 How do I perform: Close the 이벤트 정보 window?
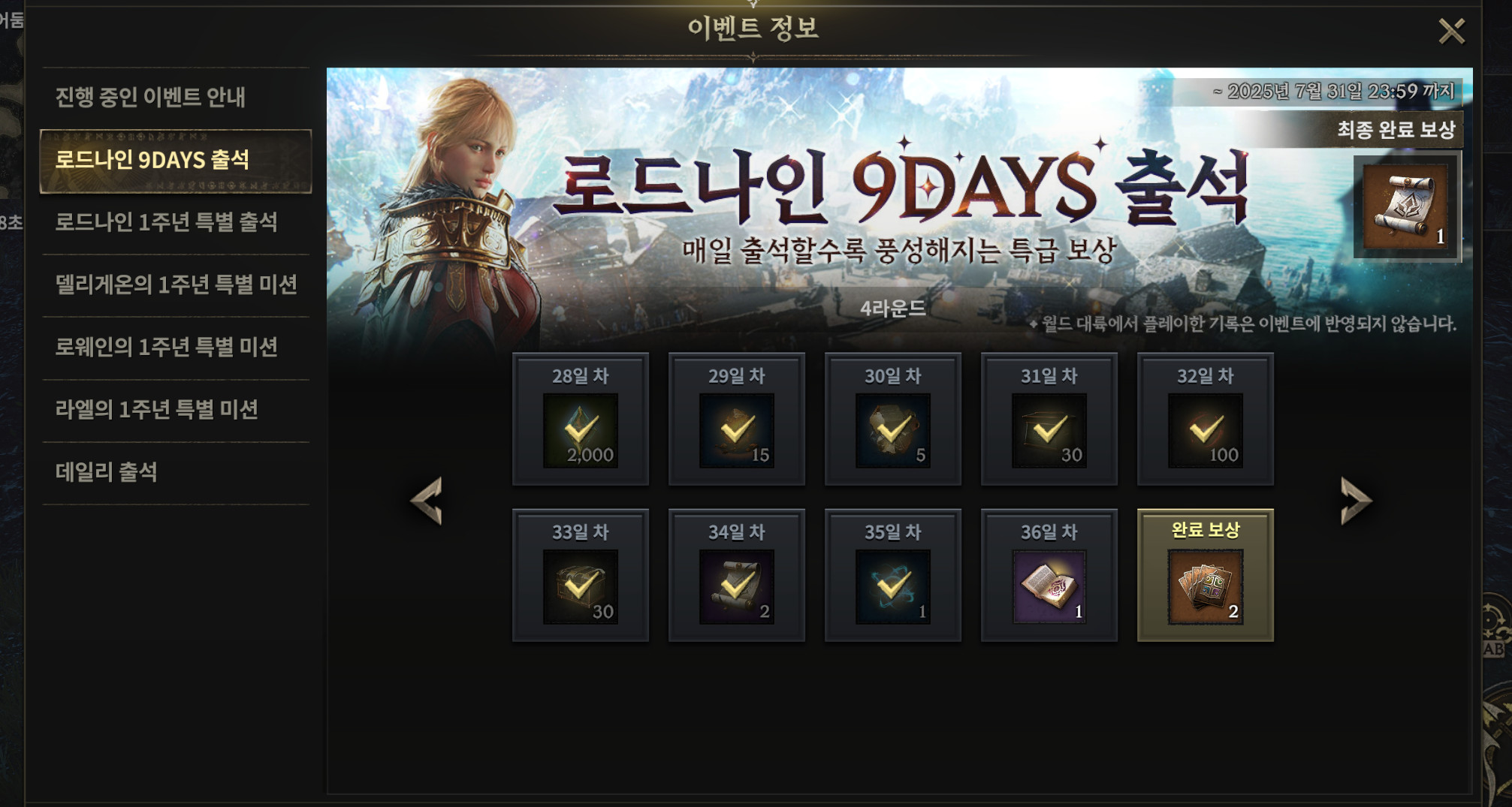1451,32
